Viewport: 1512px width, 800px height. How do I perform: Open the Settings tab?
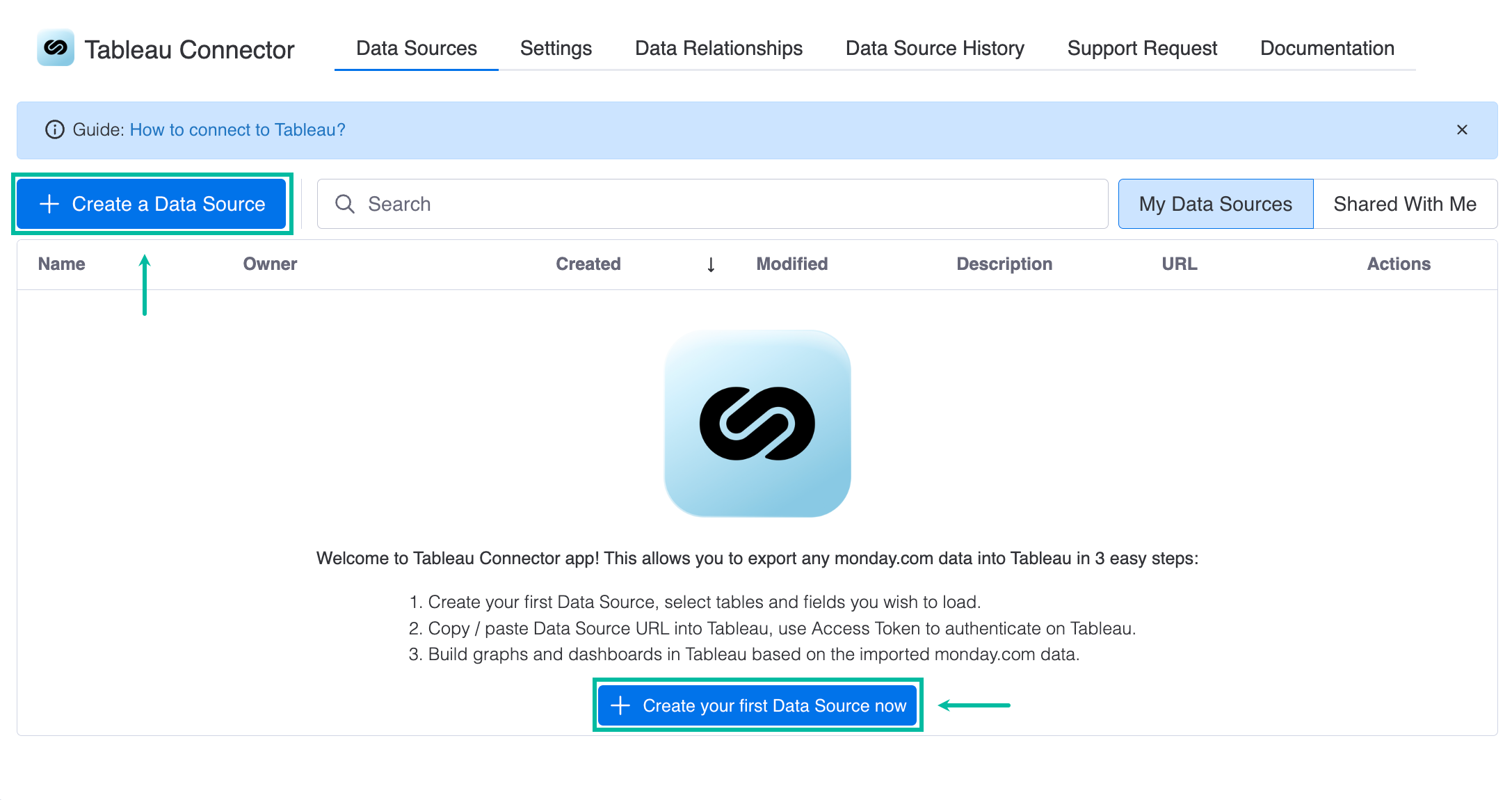556,49
